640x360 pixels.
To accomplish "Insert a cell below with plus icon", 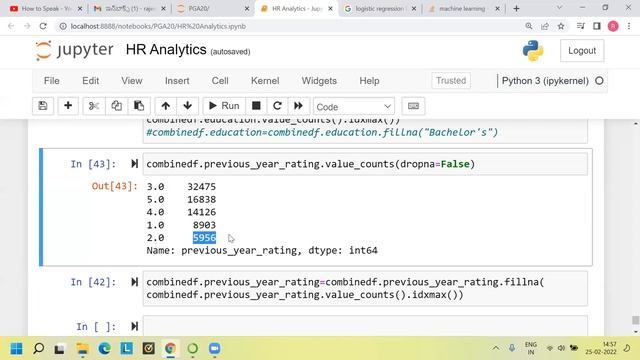I will point(68,106).
